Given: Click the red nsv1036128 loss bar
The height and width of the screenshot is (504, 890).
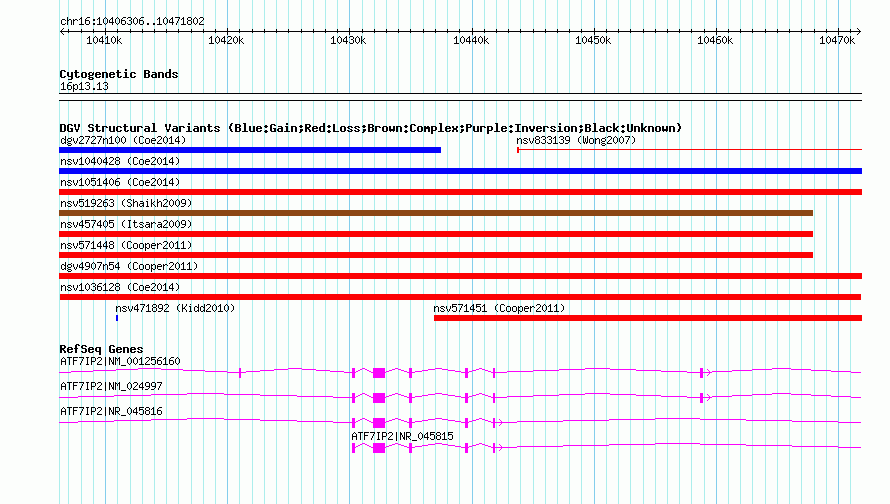Looking at the screenshot, I should point(460,297).
